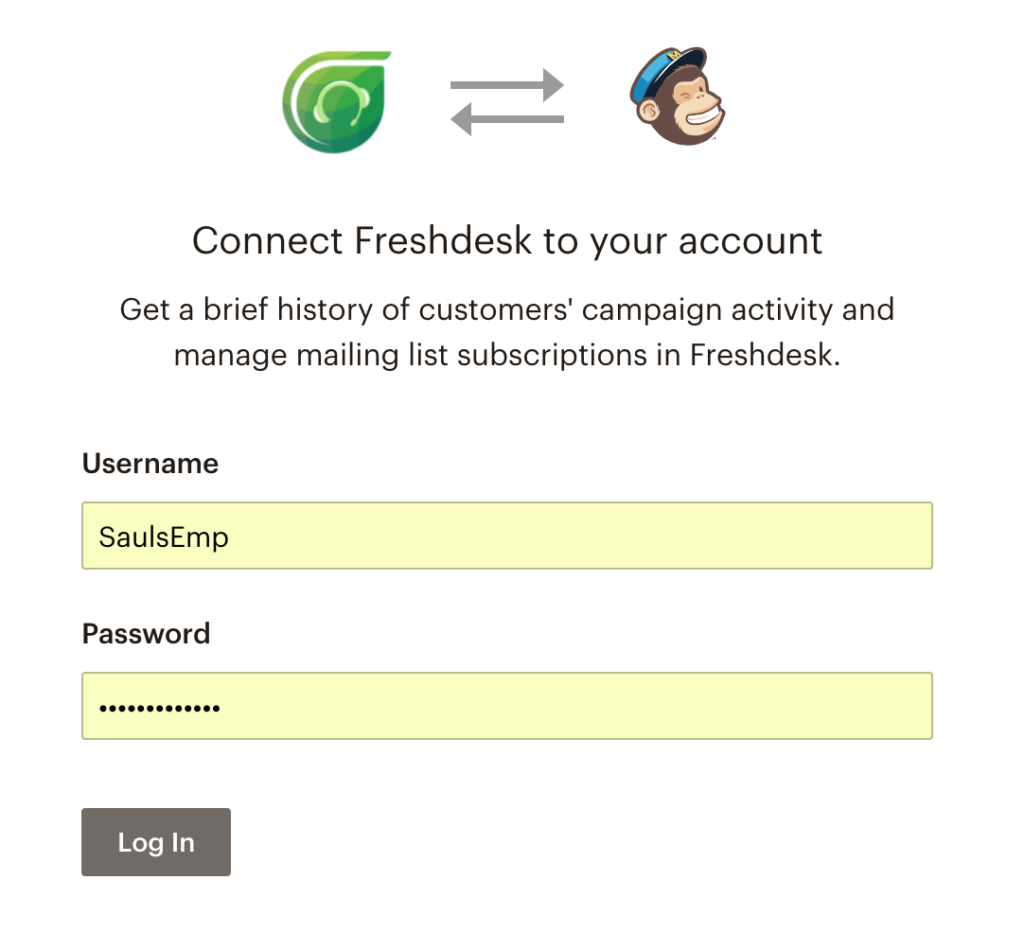Focus the Username input field
1024x950 pixels.
[507, 536]
